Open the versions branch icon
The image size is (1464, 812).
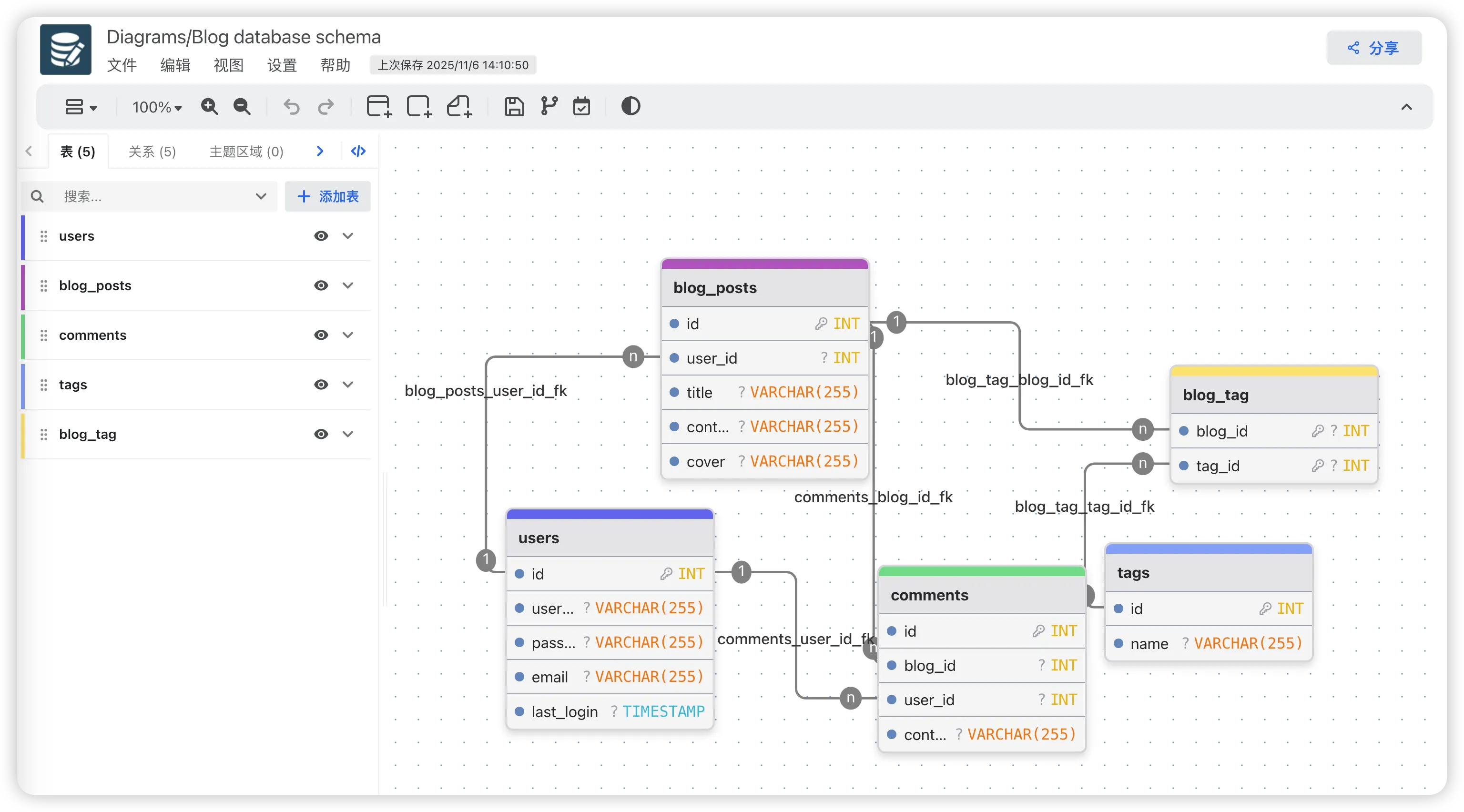pyautogui.click(x=549, y=106)
